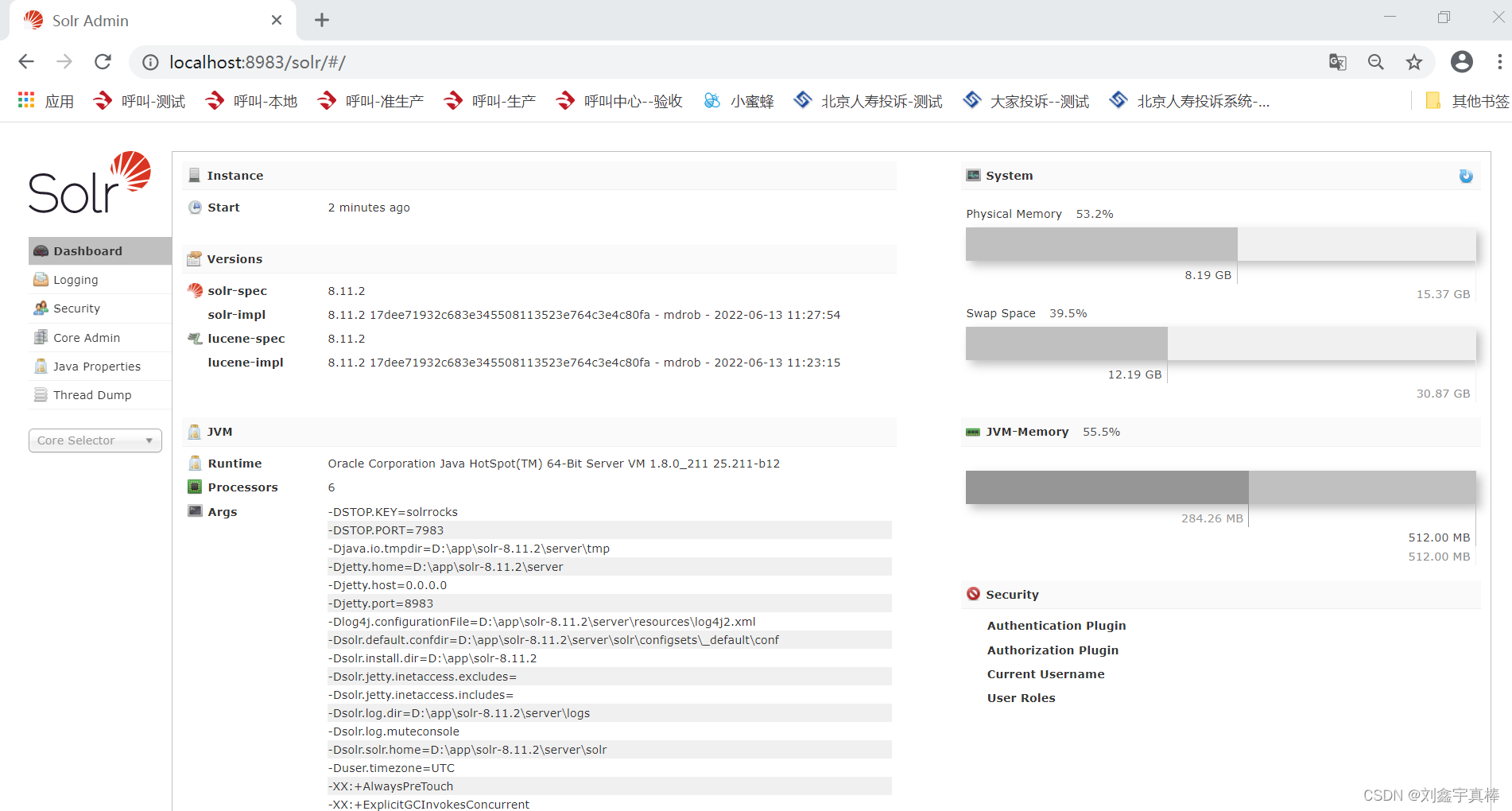Open a new browser tab
Screen dimensions: 1512x811
click(x=322, y=21)
